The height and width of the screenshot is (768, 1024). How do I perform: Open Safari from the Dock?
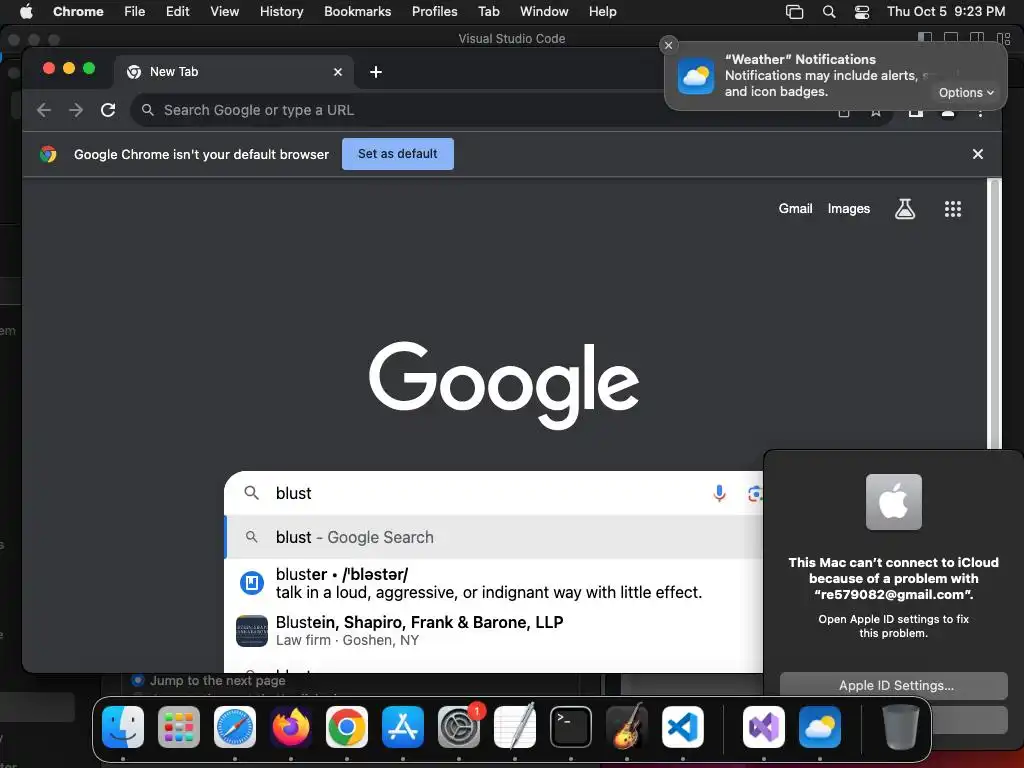[x=235, y=727]
